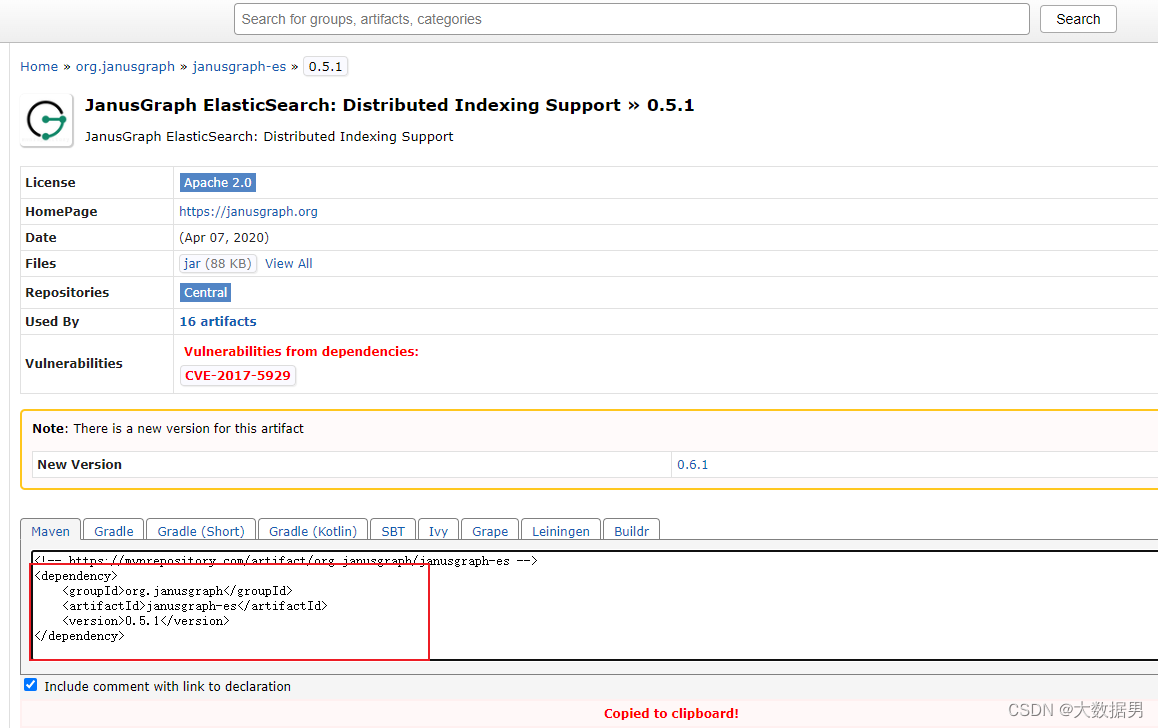Screen dimensions: 1158x728
Task: Switch to the Gradle (Short) tab
Action: (201, 531)
